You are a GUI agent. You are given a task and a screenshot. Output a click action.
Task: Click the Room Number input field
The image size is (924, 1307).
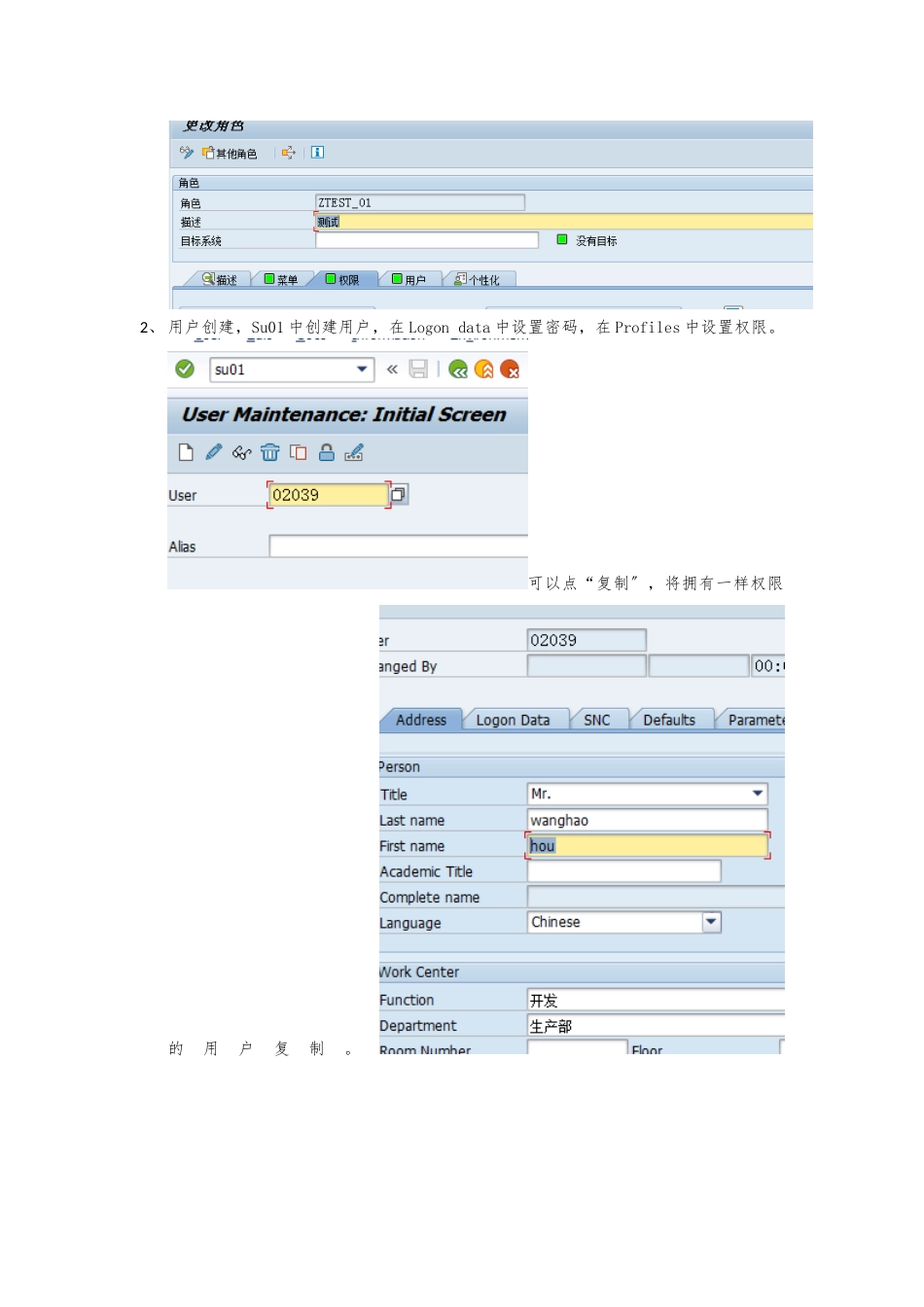[x=577, y=1047]
